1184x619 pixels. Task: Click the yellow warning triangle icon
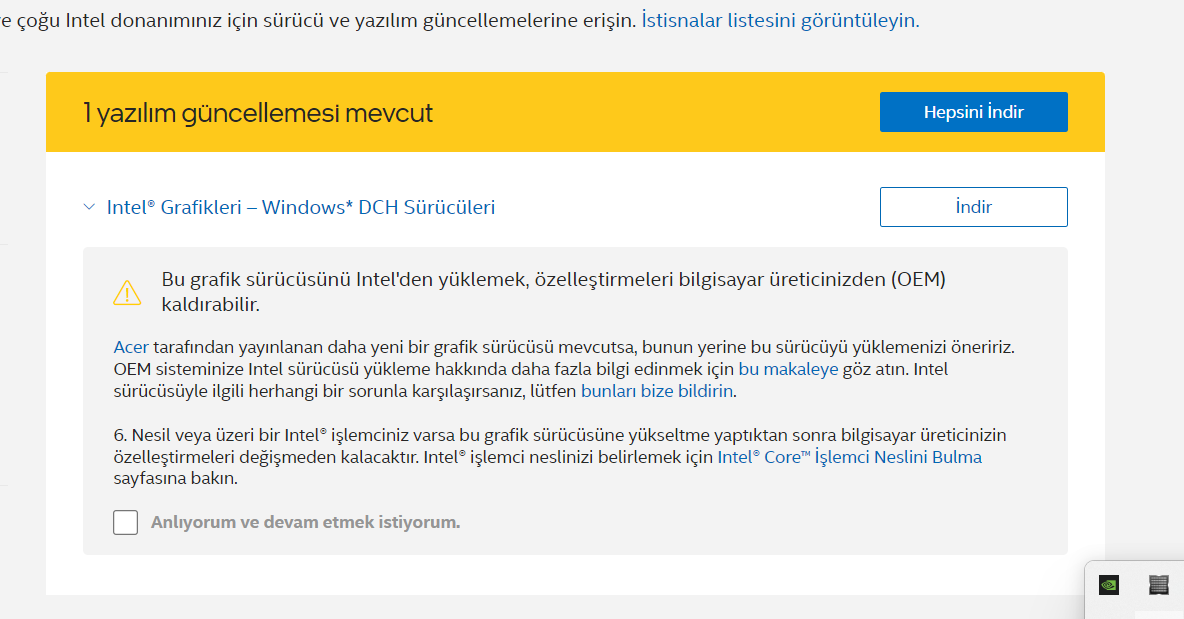point(127,293)
